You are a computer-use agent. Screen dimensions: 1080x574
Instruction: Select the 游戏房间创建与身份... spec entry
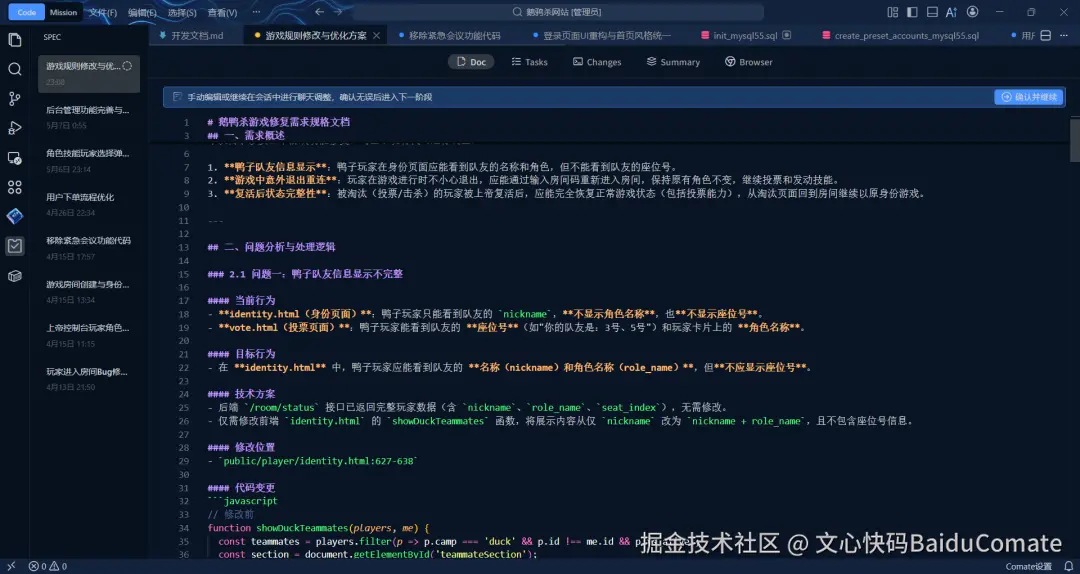89,291
